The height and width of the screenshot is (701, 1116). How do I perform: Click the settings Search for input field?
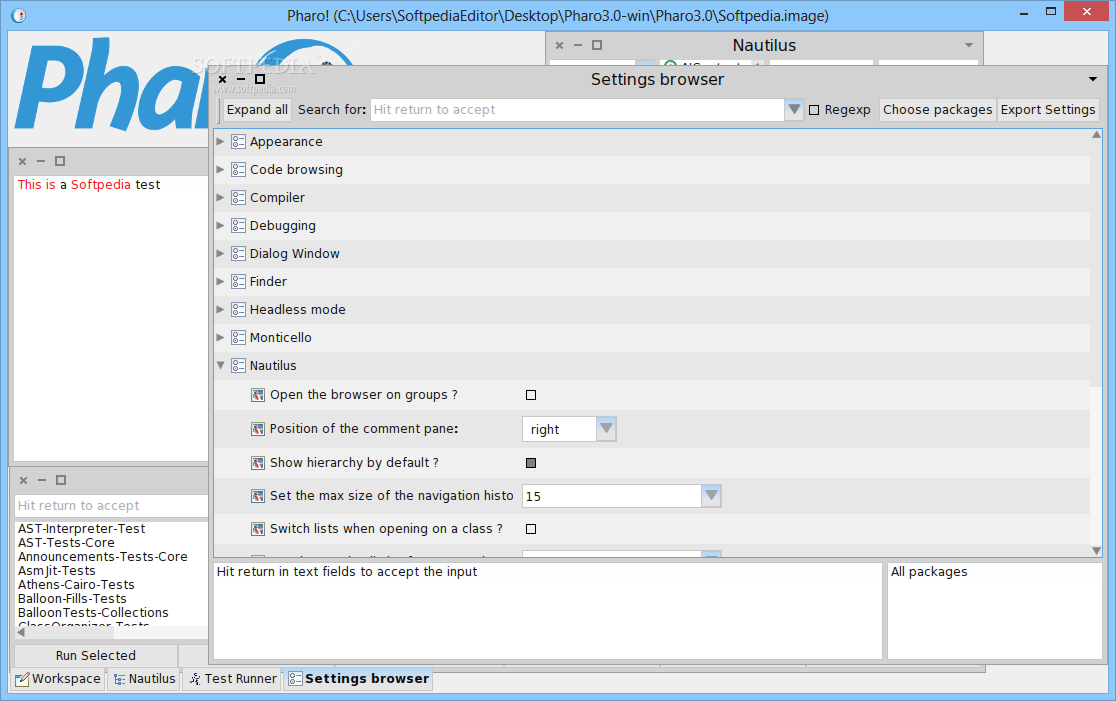point(577,110)
